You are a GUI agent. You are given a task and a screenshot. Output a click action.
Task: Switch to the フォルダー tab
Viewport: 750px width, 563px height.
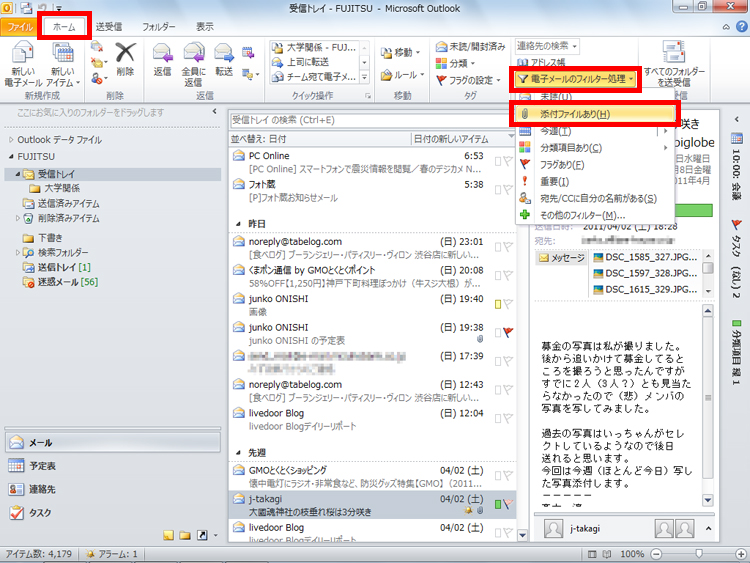click(x=158, y=27)
